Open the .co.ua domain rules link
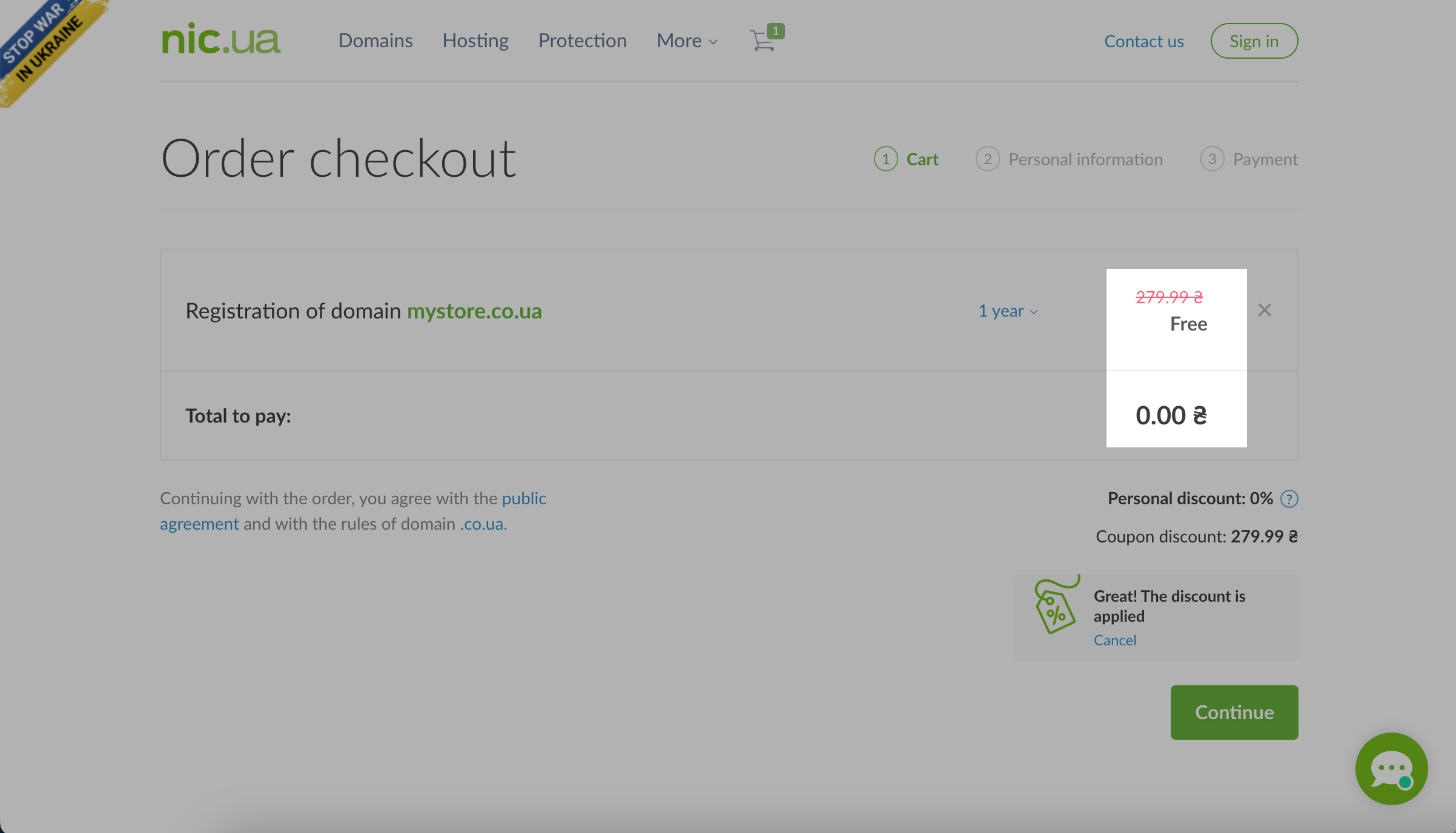Image resolution: width=1456 pixels, height=833 pixels. pos(481,524)
